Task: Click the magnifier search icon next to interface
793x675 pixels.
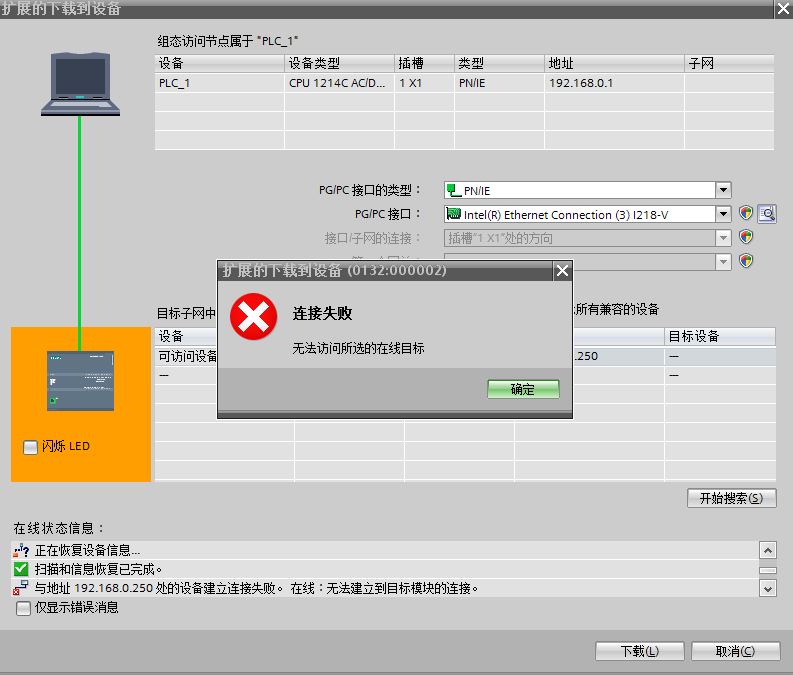Action: (x=767, y=214)
